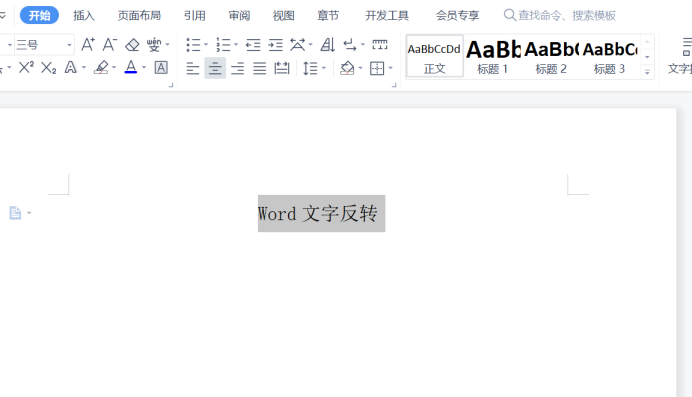This screenshot has width=692, height=397.
Task: Open 插入 tab
Action: click(x=84, y=15)
